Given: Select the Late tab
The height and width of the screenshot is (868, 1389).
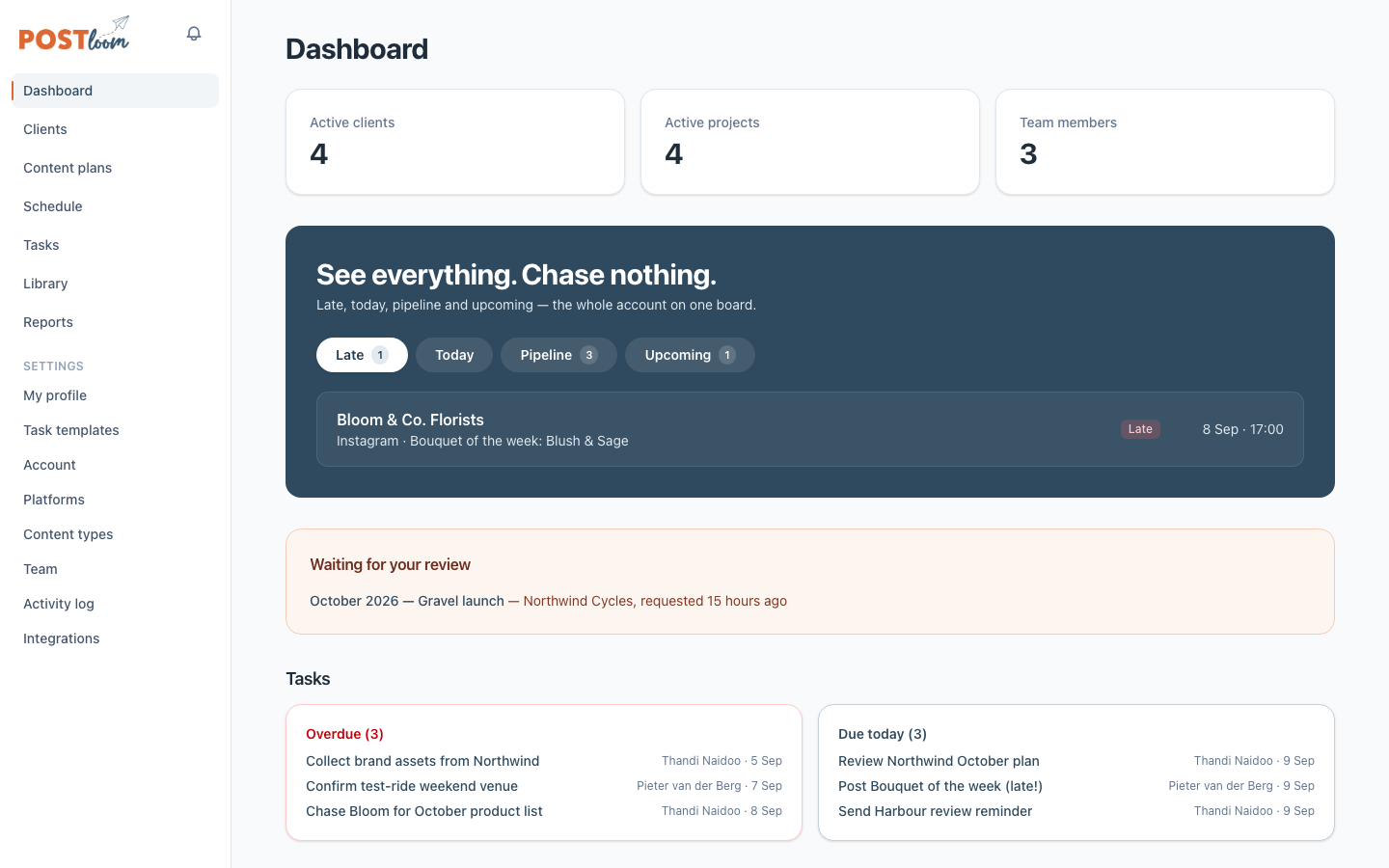Looking at the screenshot, I should 362,355.
